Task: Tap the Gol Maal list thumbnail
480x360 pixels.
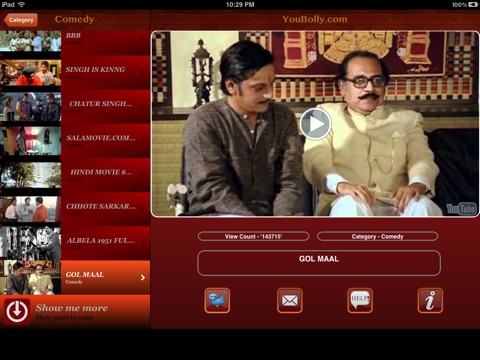Action: click(30, 278)
